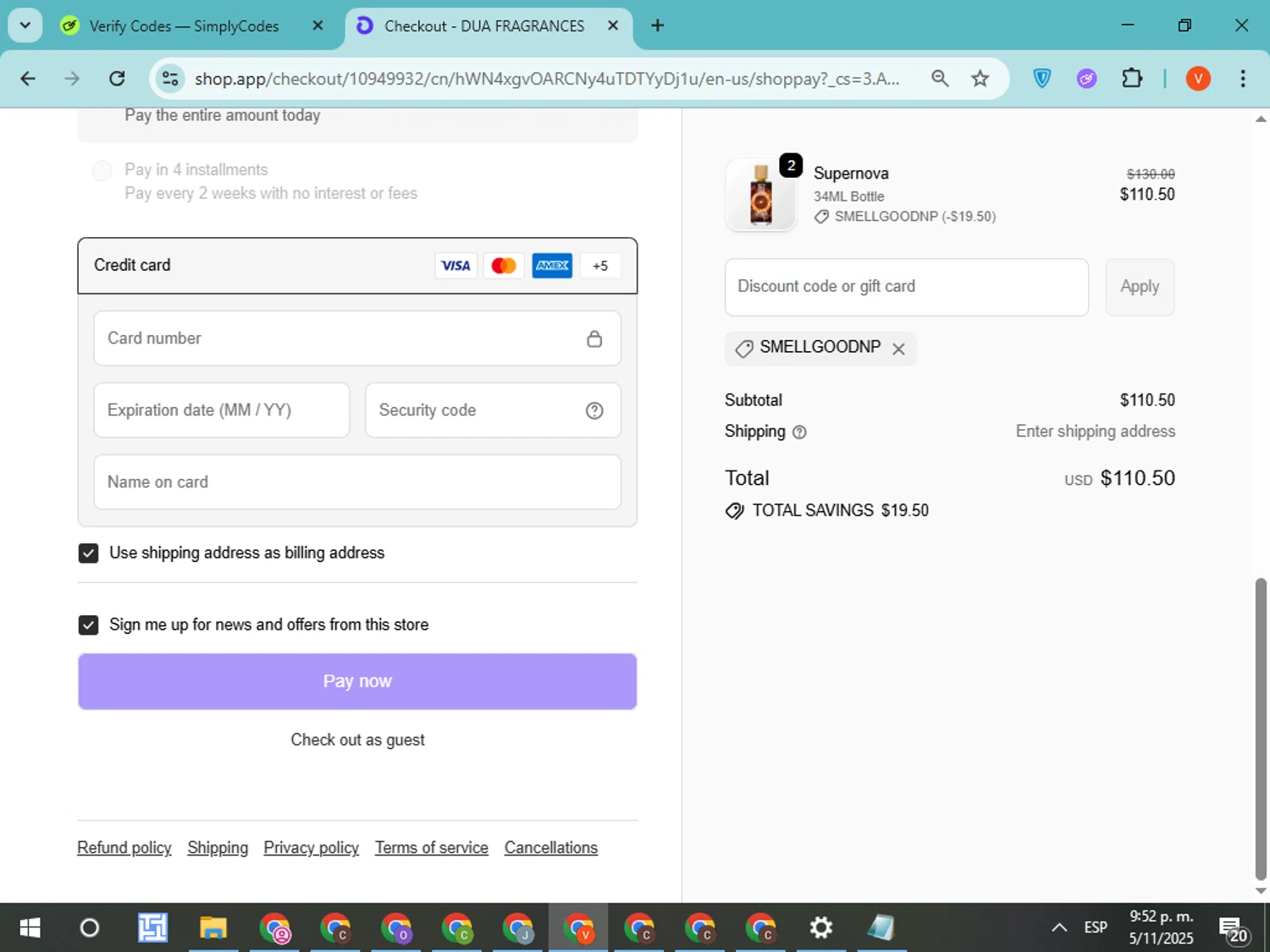Remove the SMELLGOODNP discount code
The width and height of the screenshot is (1270, 952).
click(898, 349)
